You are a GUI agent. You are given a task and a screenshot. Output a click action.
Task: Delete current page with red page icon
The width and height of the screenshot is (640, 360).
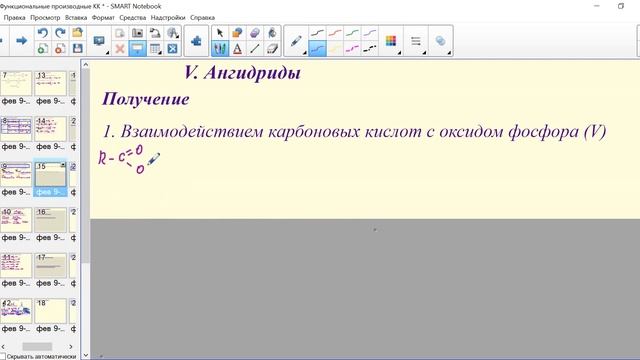pyautogui.click(x=60, y=49)
